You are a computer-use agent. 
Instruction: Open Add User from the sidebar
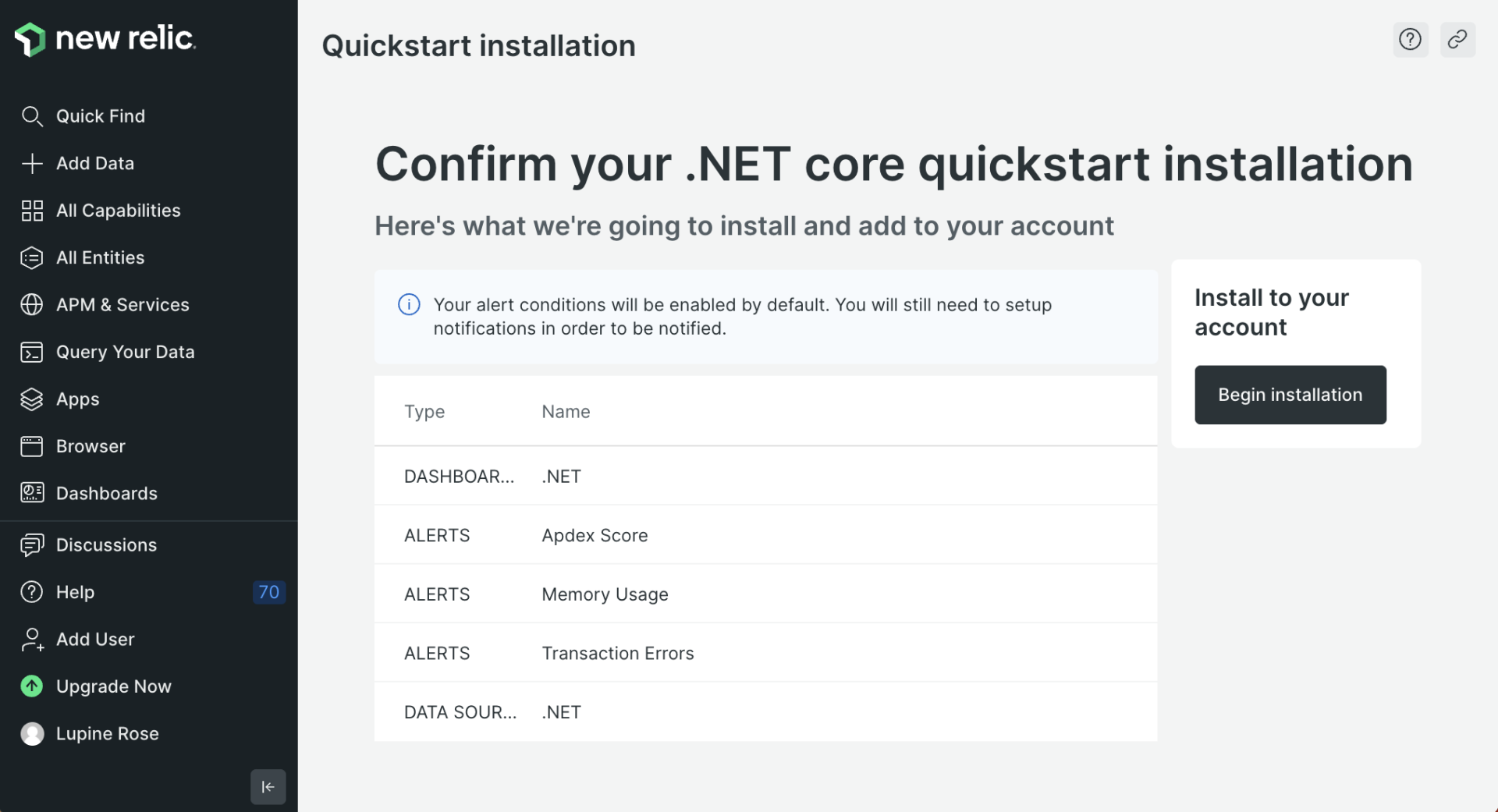95,639
